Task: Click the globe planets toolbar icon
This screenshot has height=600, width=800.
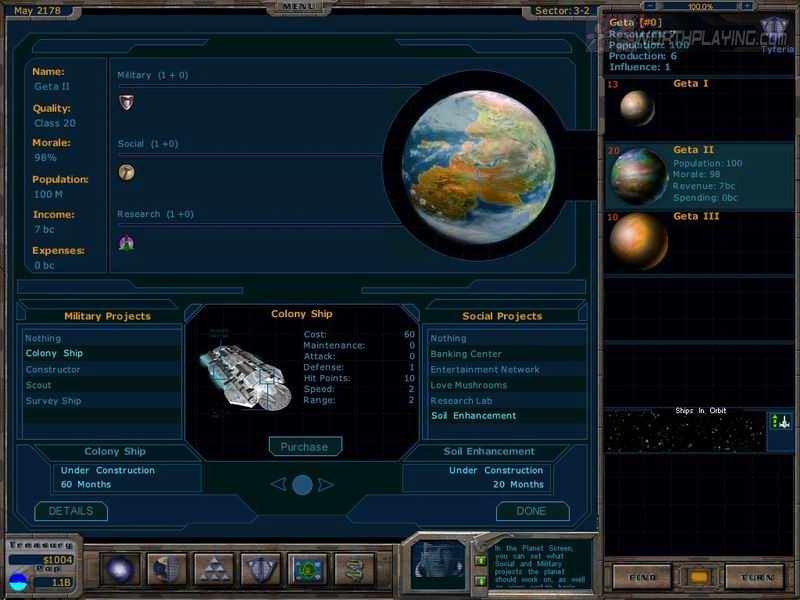Action: pyautogui.click(x=167, y=569)
